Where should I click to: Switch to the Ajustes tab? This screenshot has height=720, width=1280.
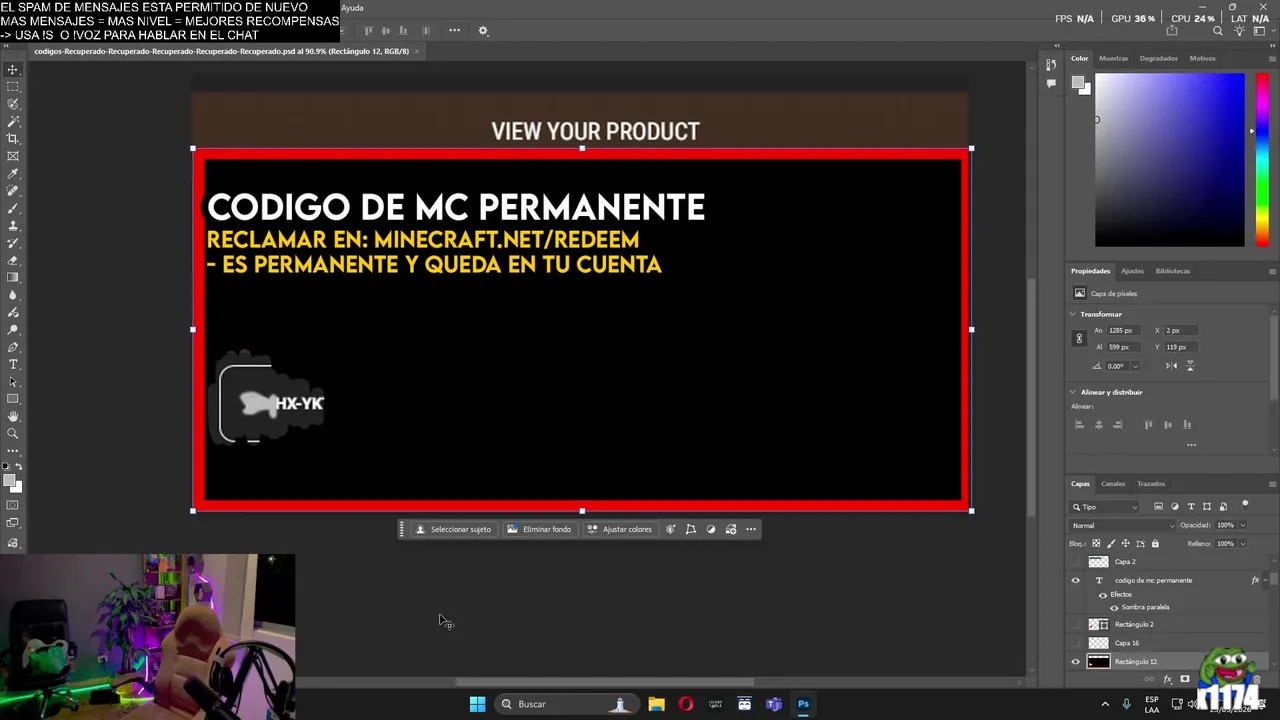pos(1132,271)
